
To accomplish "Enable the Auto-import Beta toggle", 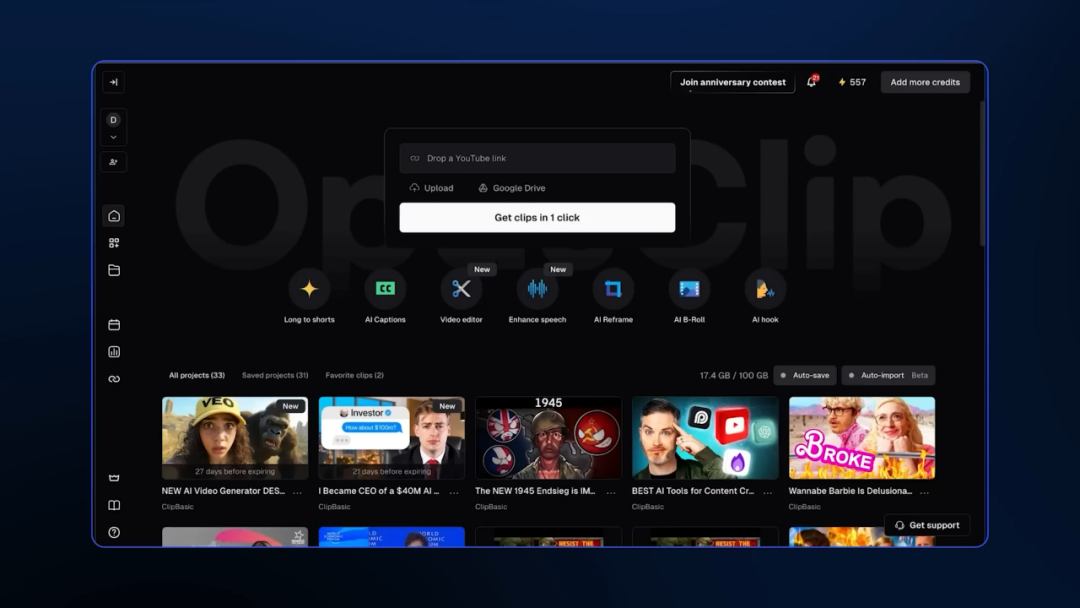I will tap(888, 375).
